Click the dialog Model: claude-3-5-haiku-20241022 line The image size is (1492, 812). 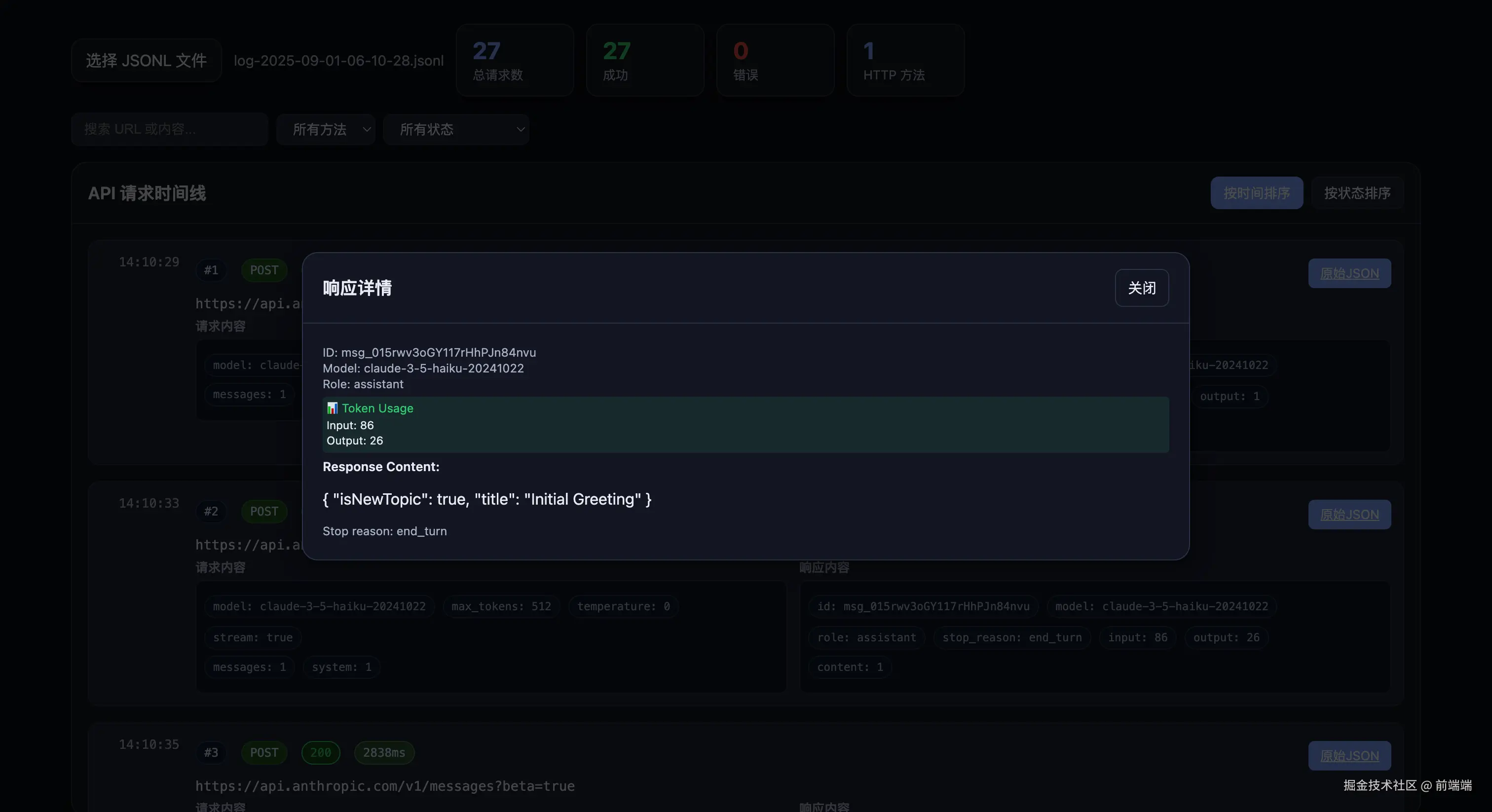coord(423,369)
